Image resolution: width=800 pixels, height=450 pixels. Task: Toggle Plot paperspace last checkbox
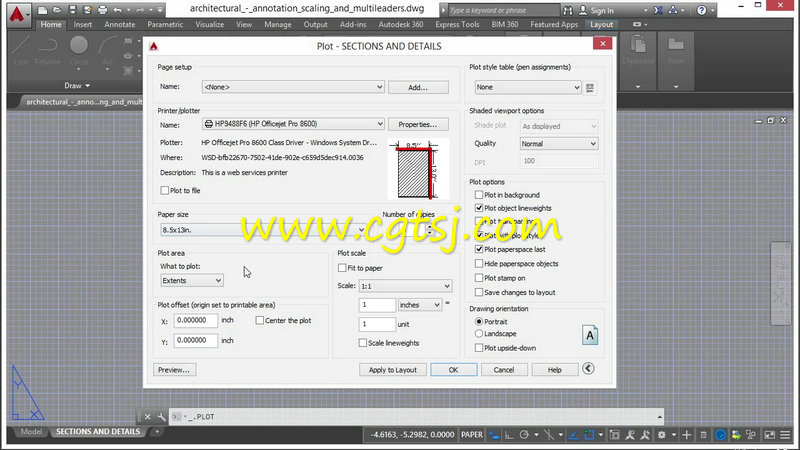click(x=479, y=249)
